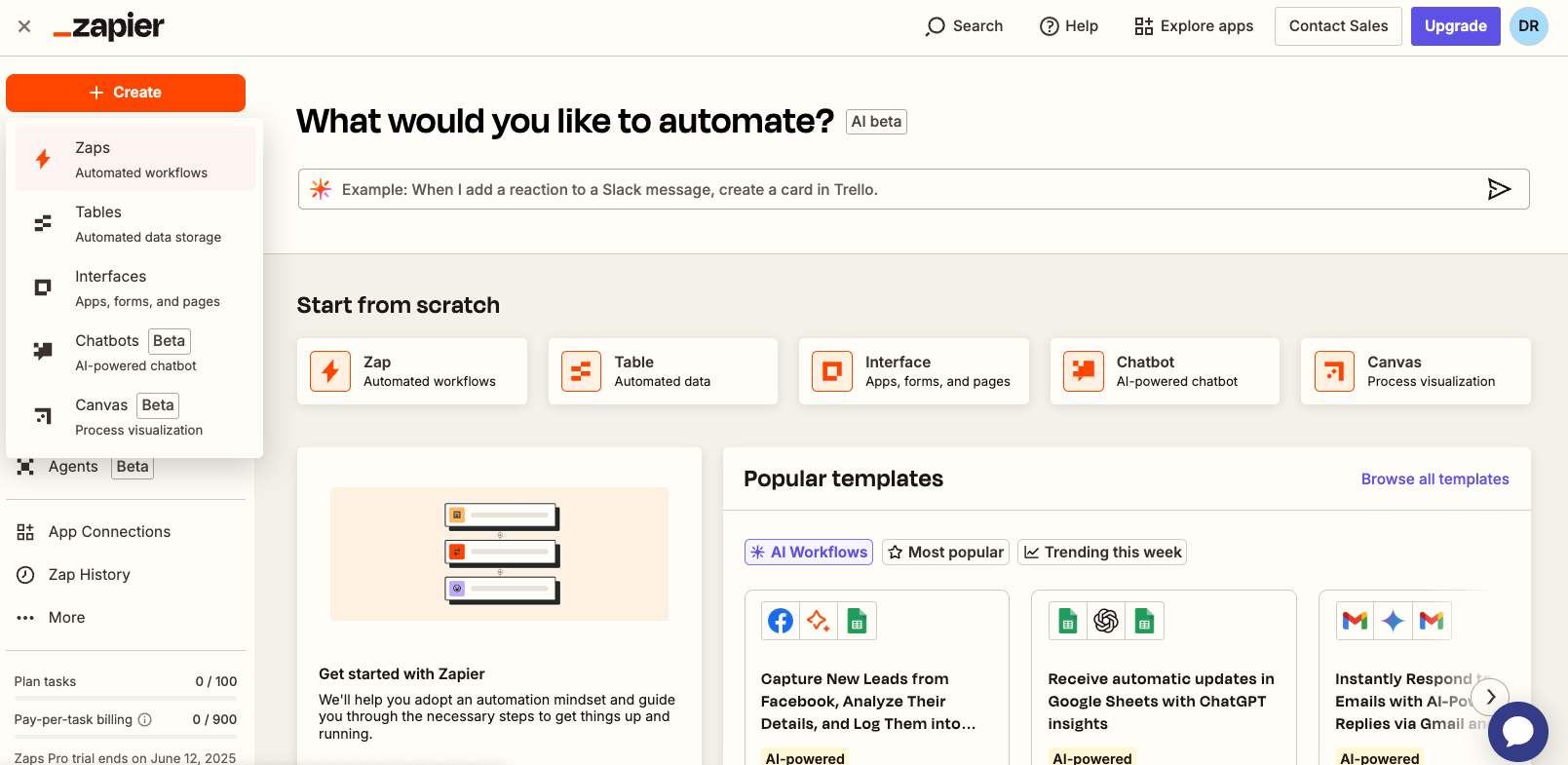The height and width of the screenshot is (765, 1568).
Task: Click the Chatbot card icon
Action: 1083,371
